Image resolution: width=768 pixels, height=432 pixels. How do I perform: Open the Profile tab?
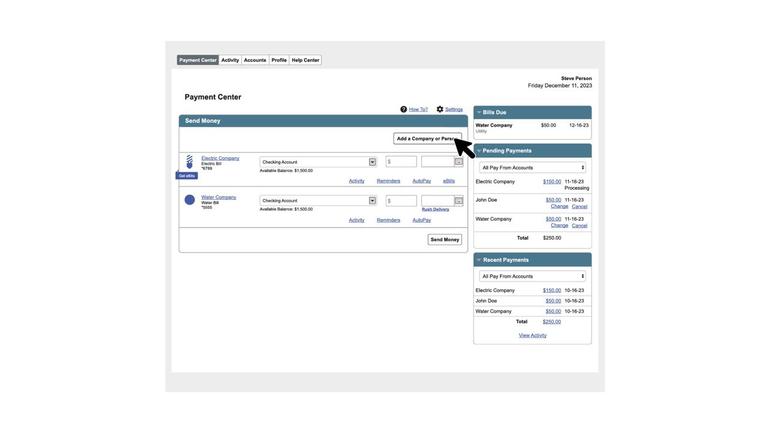click(x=279, y=60)
